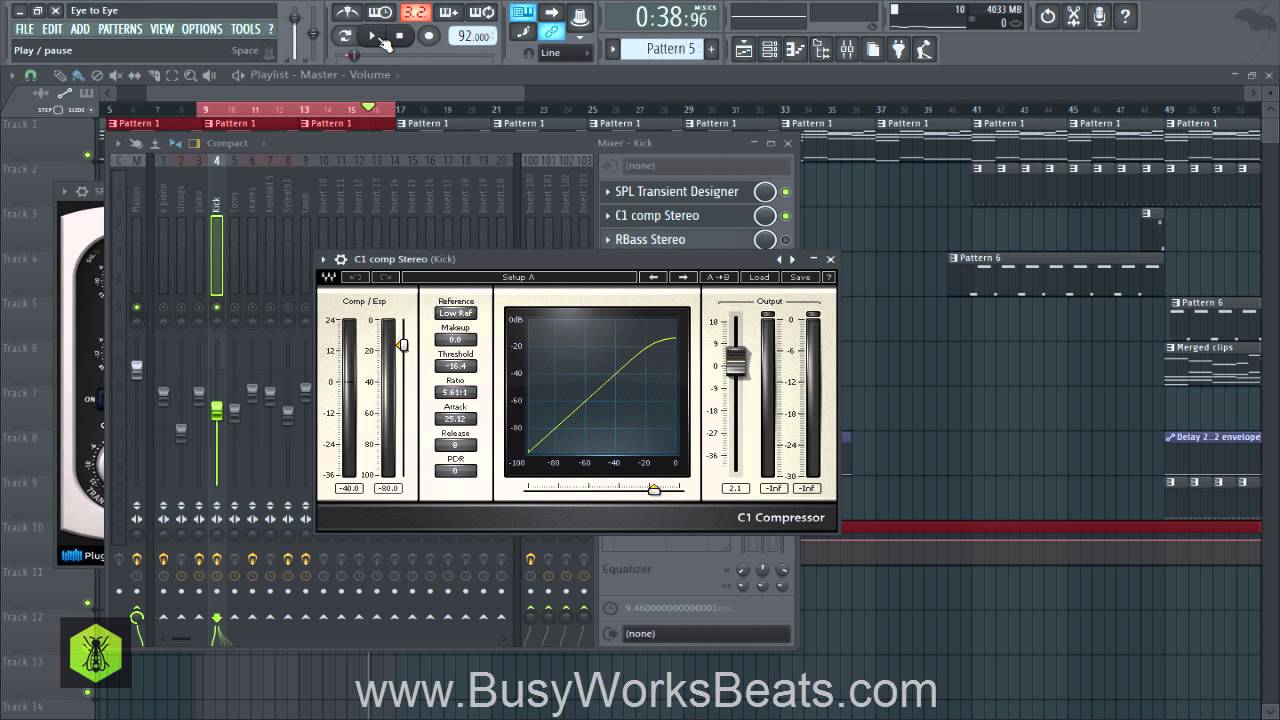This screenshot has height=720, width=1280.
Task: Click the tempo field showing 92.000
Action: pos(472,36)
